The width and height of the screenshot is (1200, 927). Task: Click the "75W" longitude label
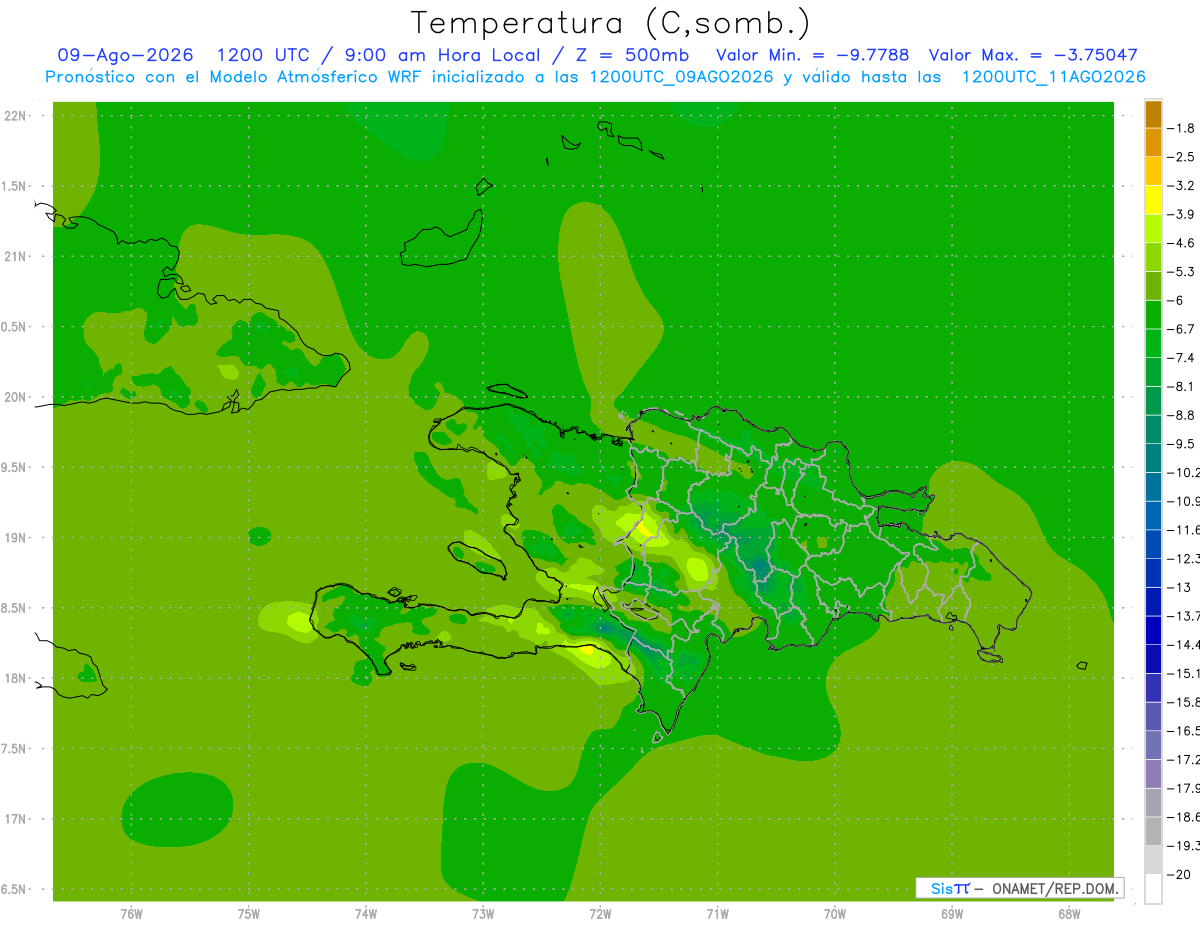point(248,914)
